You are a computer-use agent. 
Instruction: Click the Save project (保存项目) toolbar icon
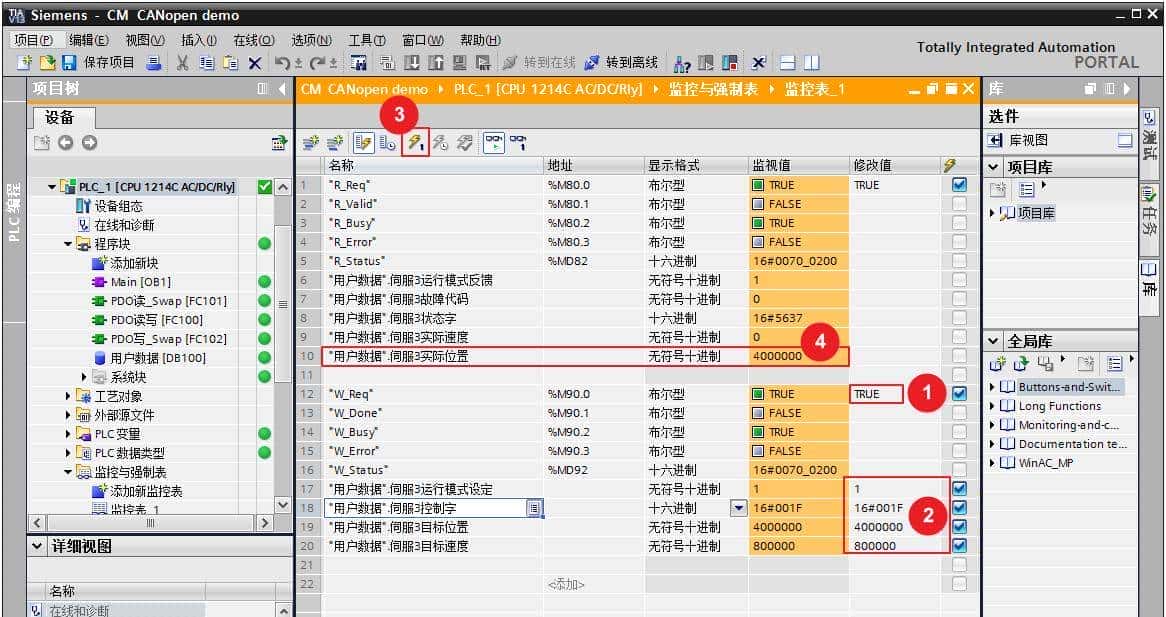click(x=68, y=61)
